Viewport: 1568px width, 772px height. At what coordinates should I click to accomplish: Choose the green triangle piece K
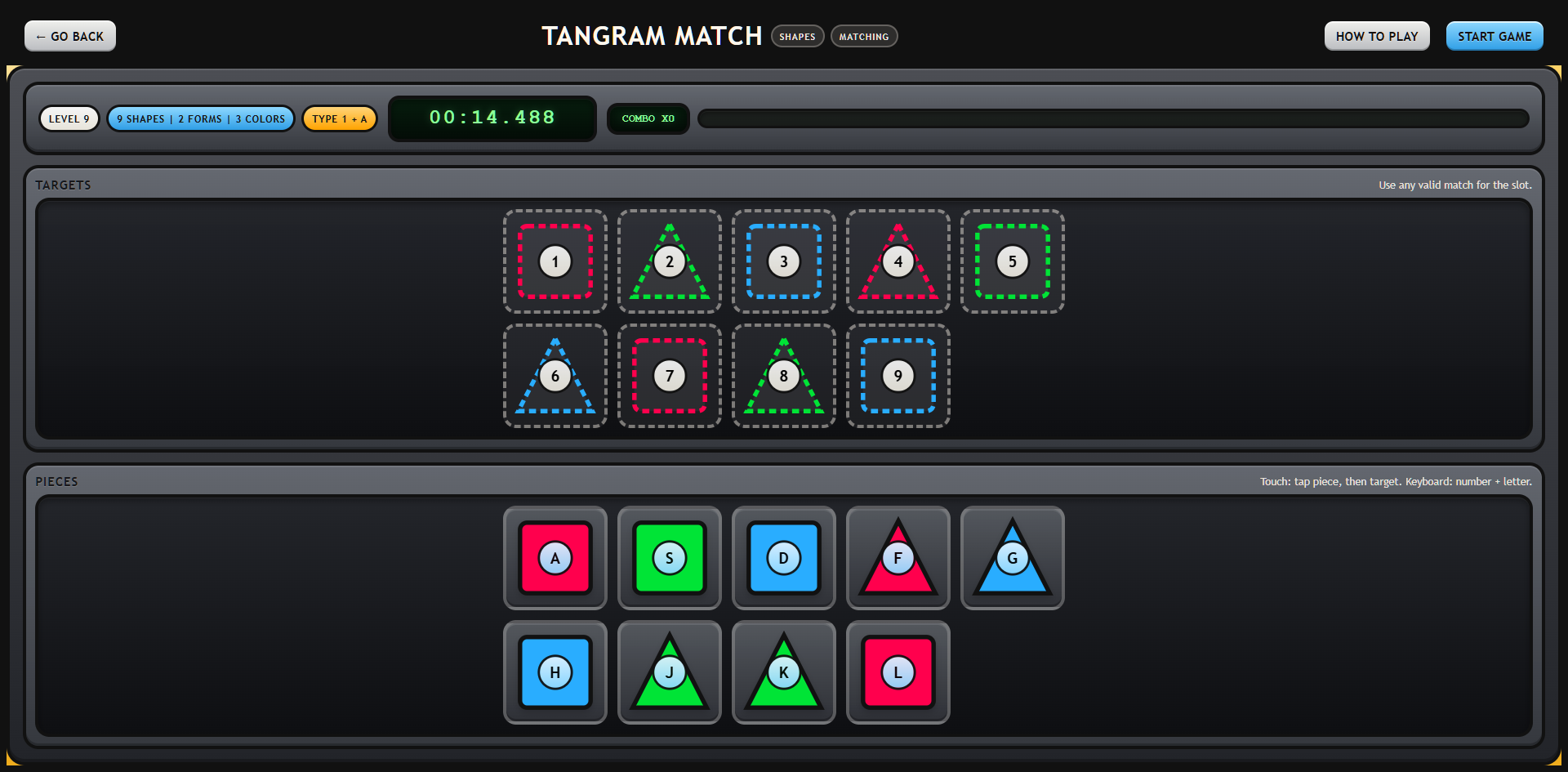pyautogui.click(x=784, y=672)
